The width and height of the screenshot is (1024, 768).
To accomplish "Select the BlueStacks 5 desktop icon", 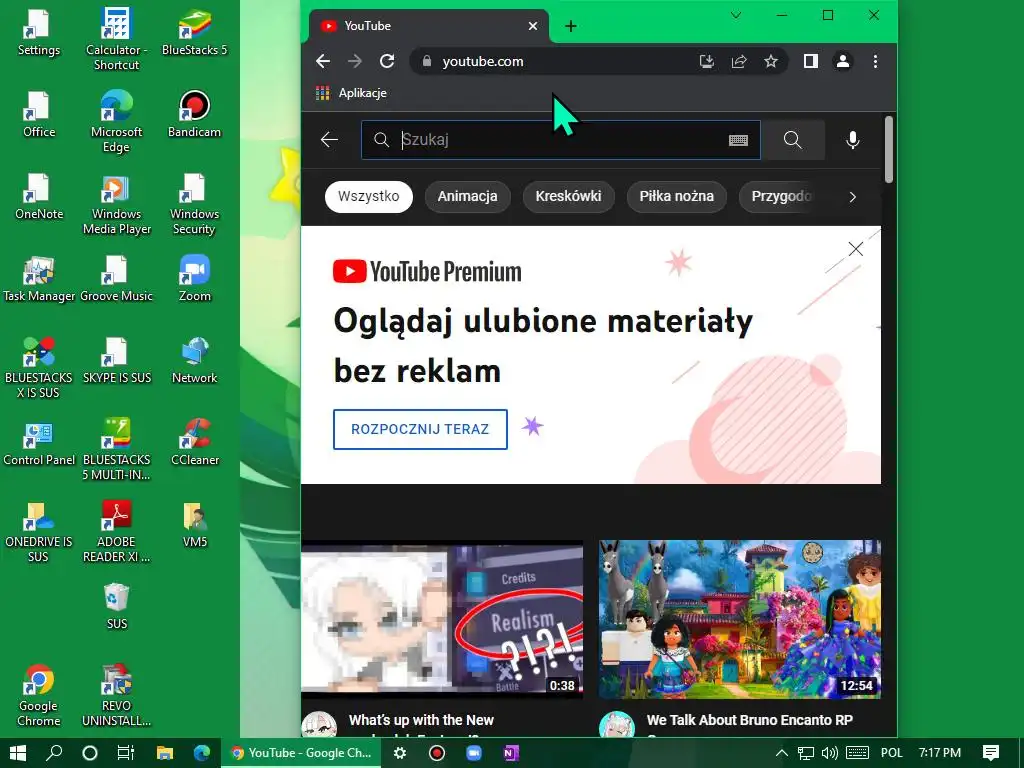I will 195,33.
